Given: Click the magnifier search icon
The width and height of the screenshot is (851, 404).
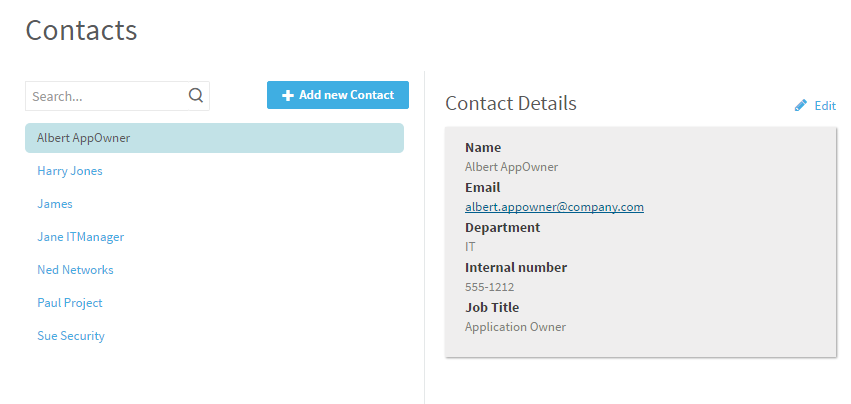Looking at the screenshot, I should tap(196, 96).
